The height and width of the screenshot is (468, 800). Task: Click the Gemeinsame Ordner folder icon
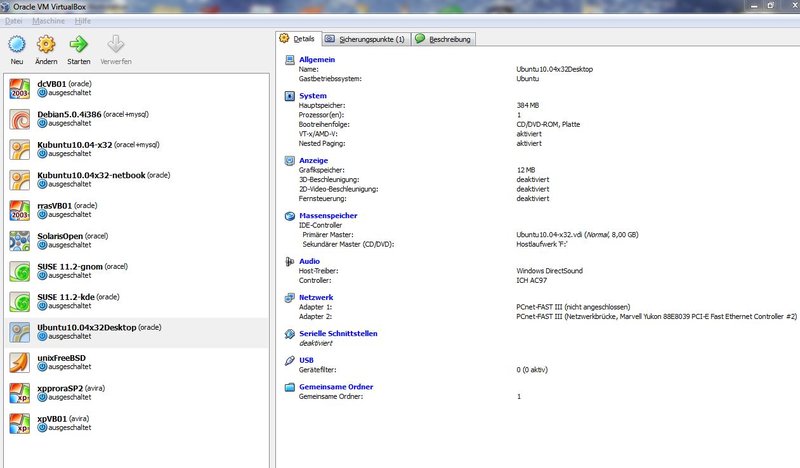coord(290,387)
